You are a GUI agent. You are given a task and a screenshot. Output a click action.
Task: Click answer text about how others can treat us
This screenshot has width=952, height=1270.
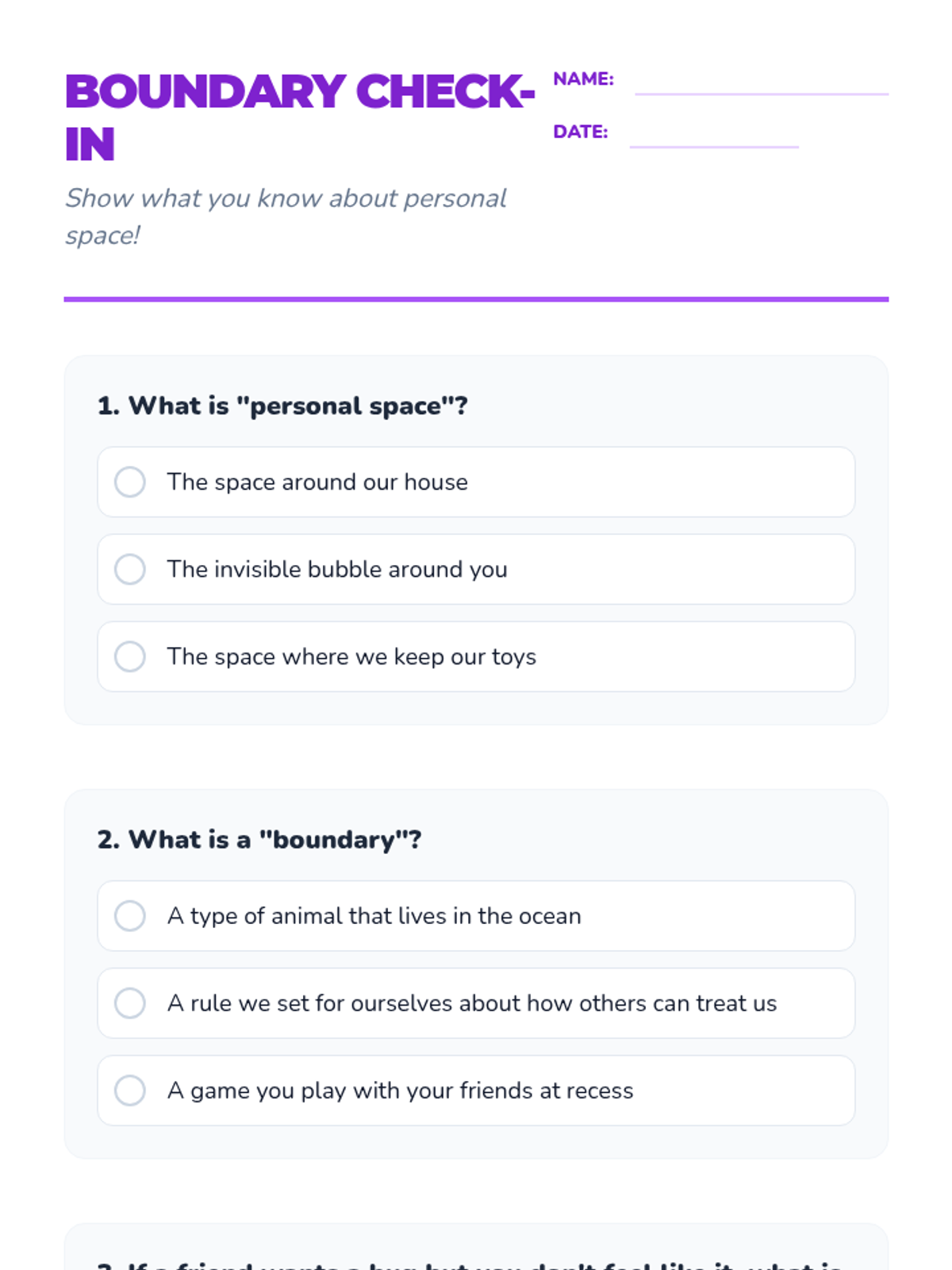(x=471, y=1003)
